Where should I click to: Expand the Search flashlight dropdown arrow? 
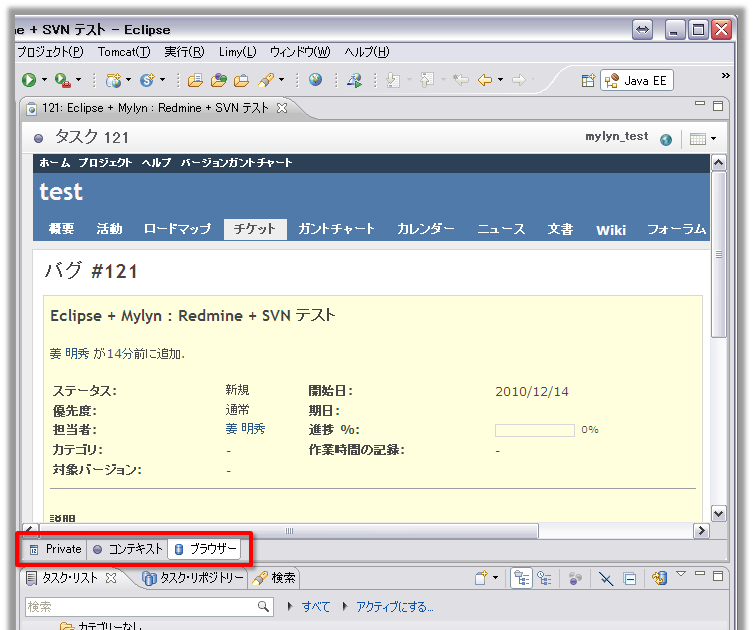point(281,80)
